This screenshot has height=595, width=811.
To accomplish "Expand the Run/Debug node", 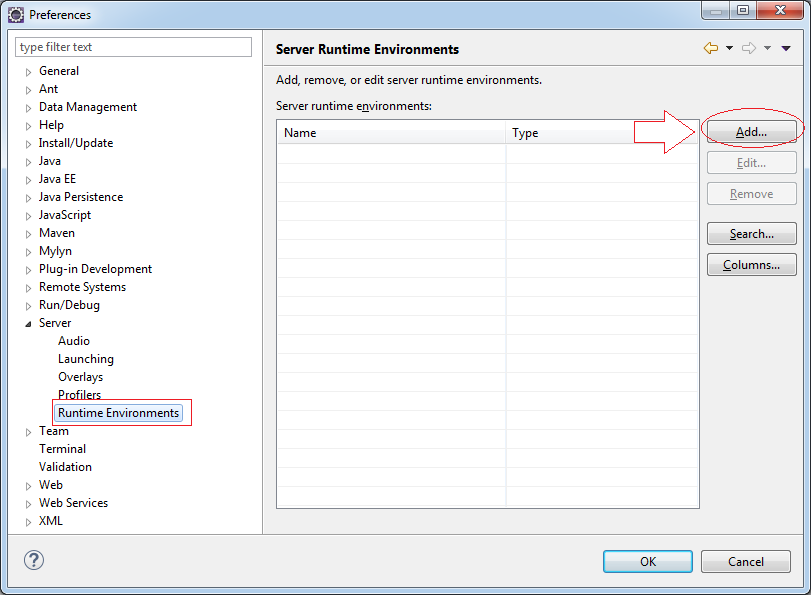I will click(x=28, y=306).
